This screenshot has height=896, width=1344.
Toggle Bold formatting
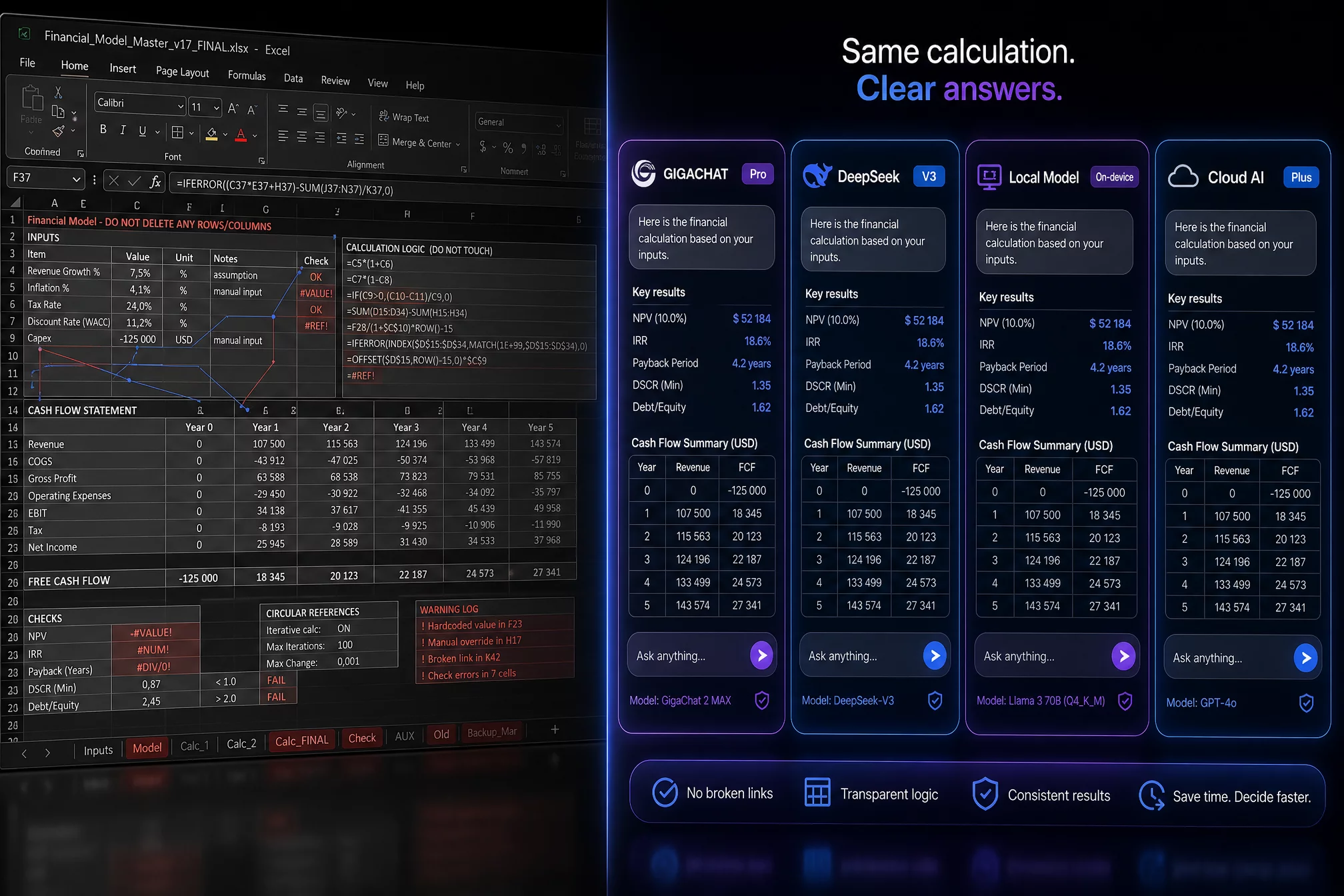click(103, 129)
